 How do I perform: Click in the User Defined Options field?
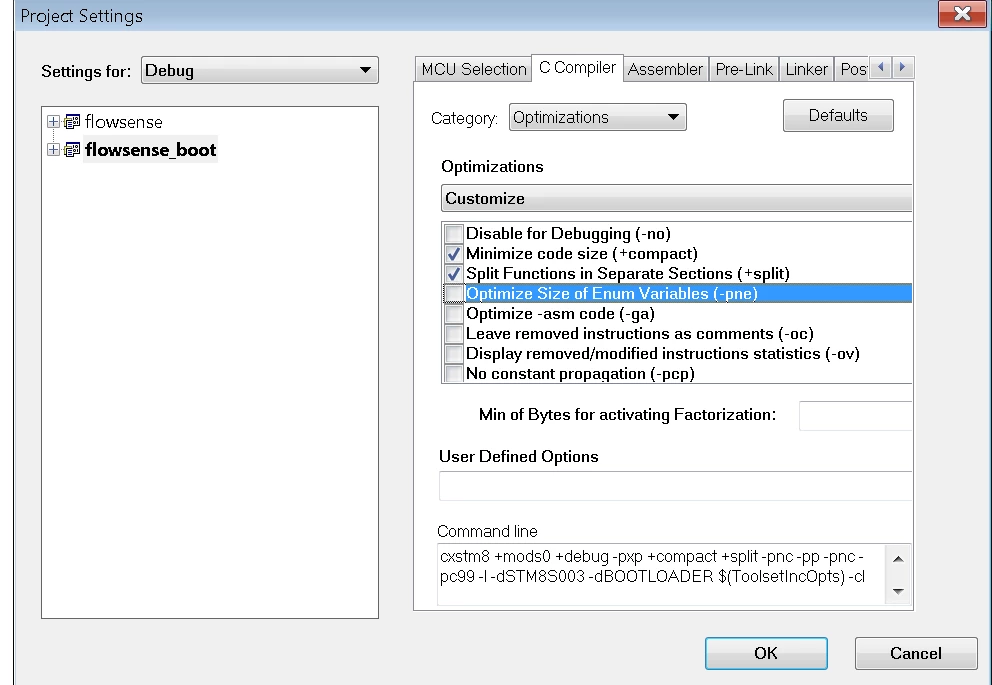coord(675,486)
